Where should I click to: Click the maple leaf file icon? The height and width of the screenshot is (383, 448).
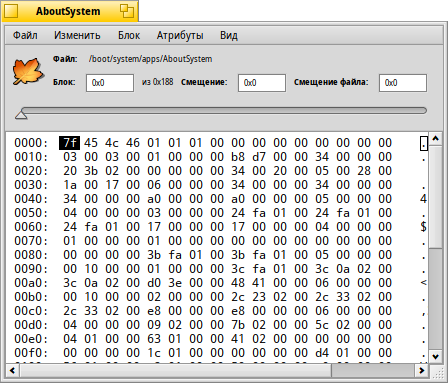[28, 71]
